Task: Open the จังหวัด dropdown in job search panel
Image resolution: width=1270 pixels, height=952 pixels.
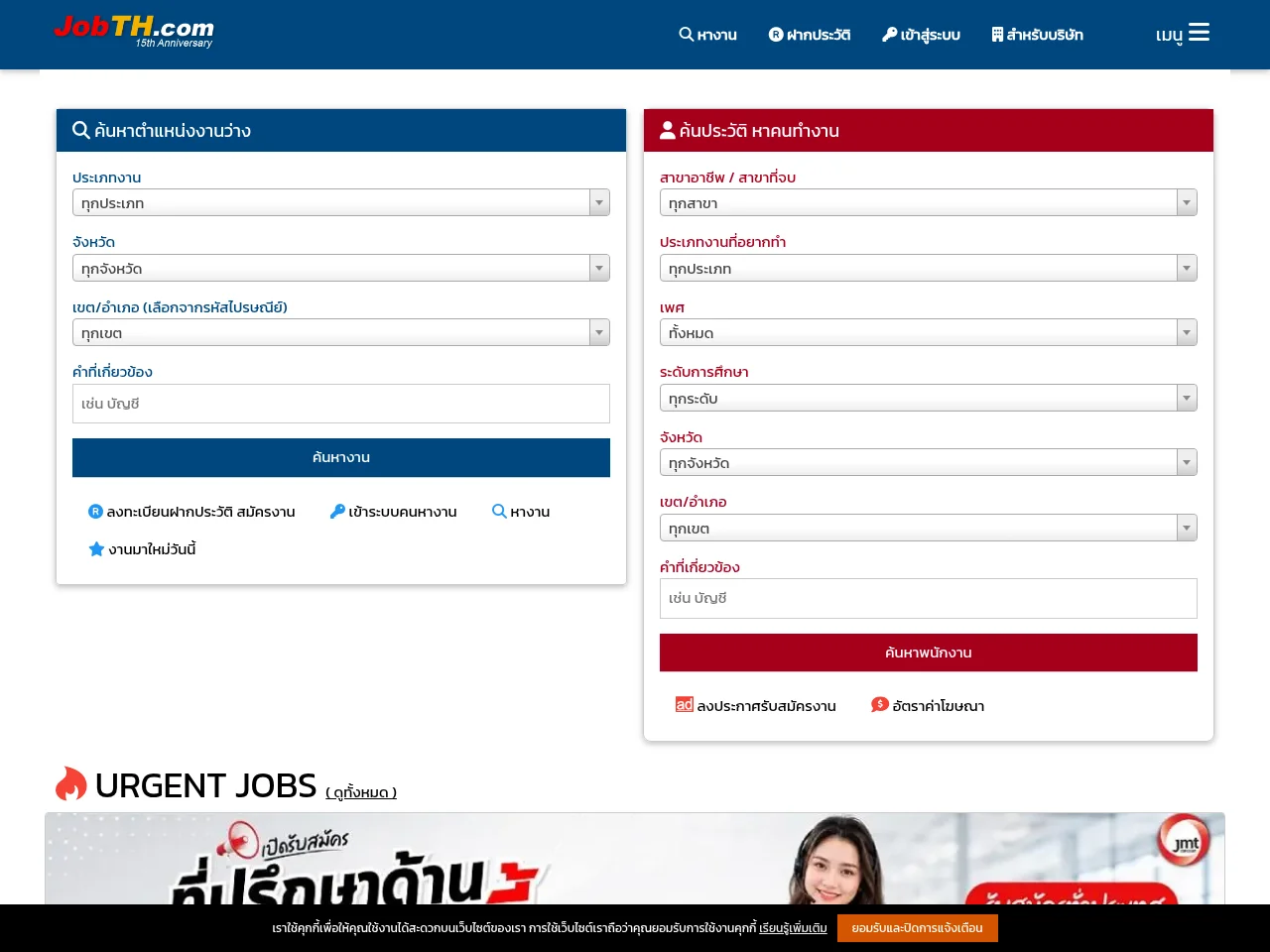Action: [x=341, y=268]
